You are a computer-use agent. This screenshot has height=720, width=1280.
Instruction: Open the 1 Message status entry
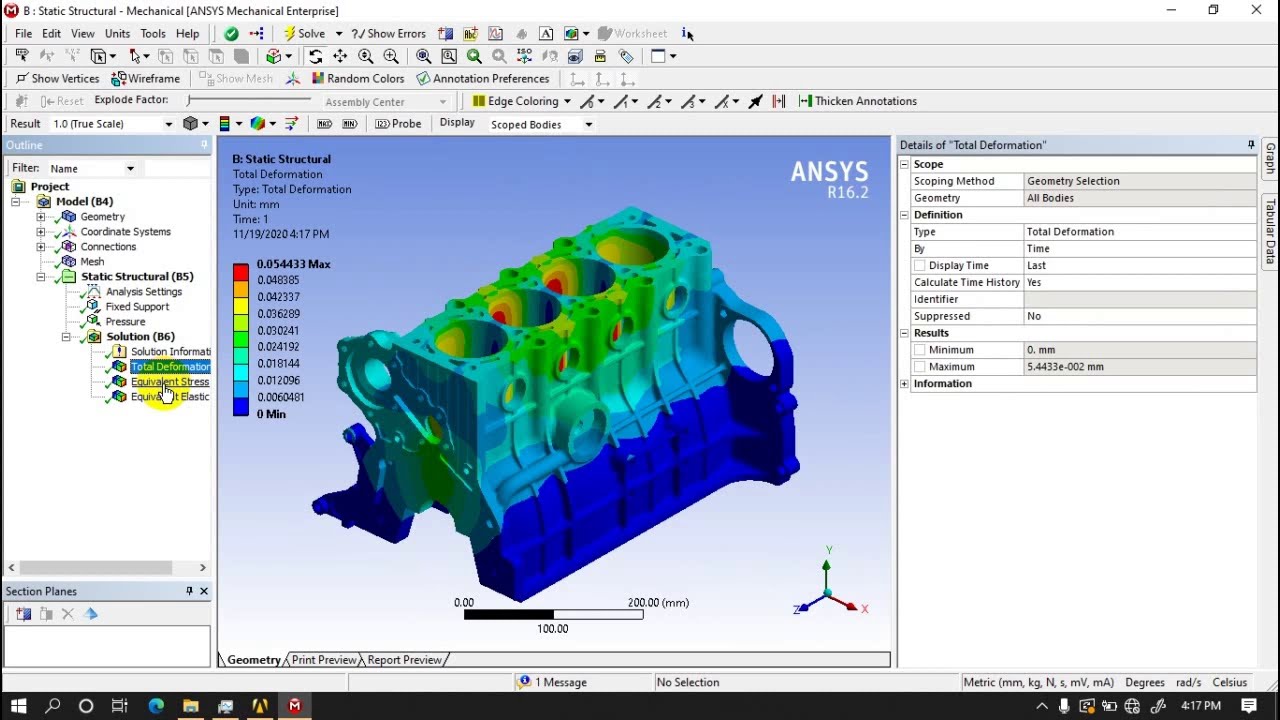coord(552,682)
